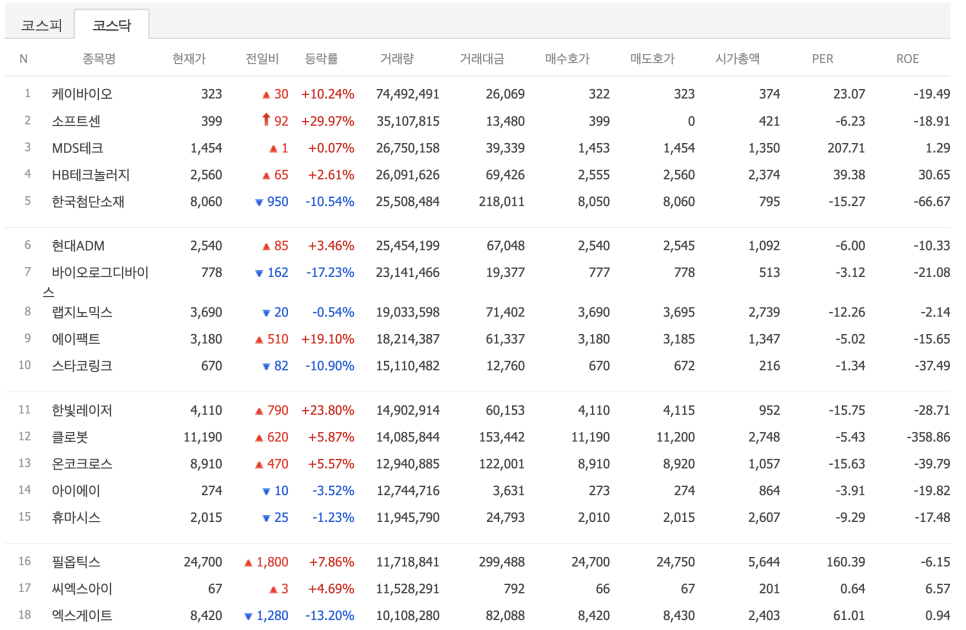
Task: Click 온코크로스's trading value 122,001
Action: (501, 464)
